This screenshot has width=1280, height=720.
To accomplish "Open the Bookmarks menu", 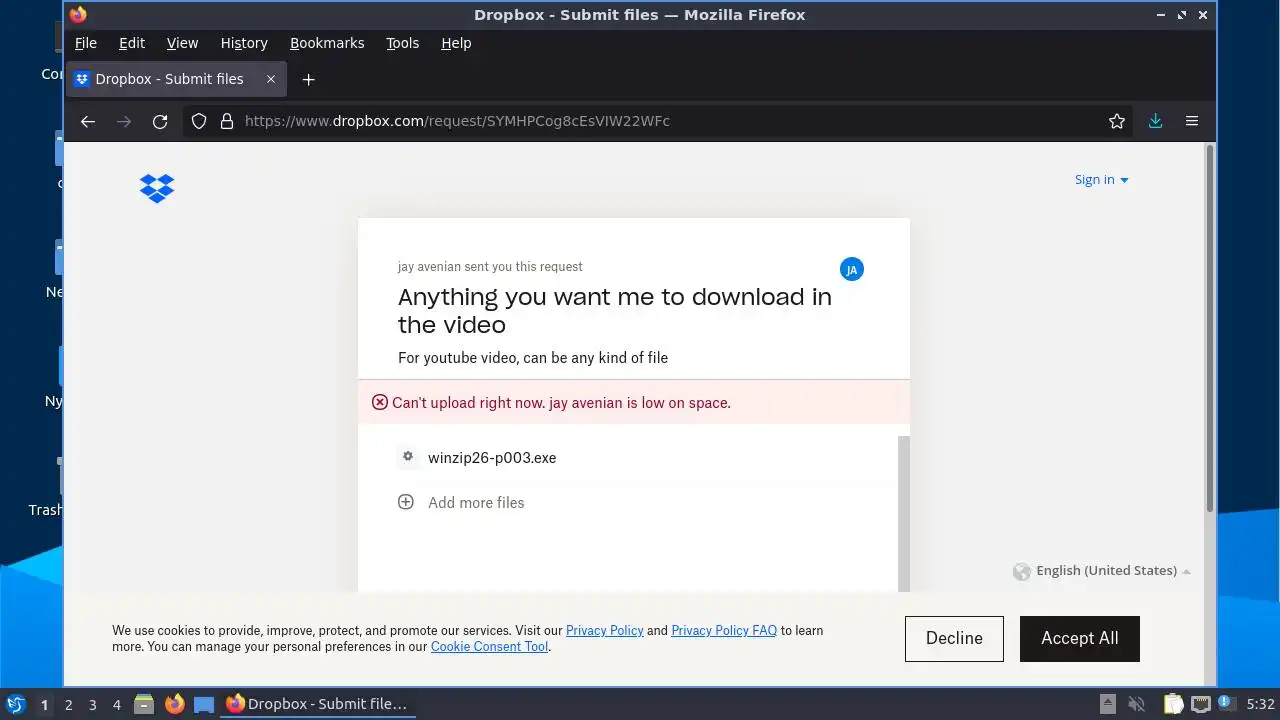I will [x=327, y=43].
